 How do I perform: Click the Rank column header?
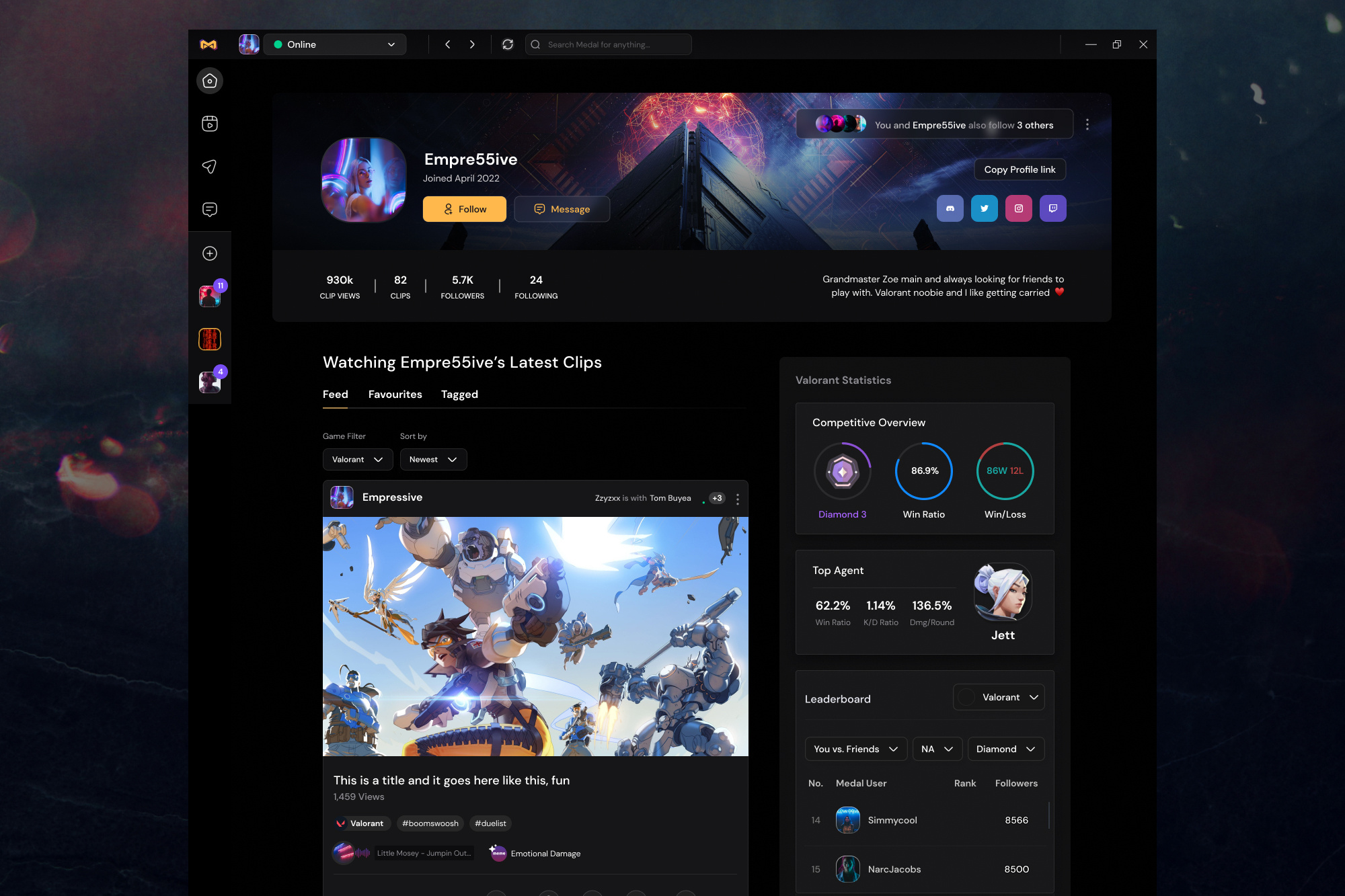pyautogui.click(x=965, y=783)
